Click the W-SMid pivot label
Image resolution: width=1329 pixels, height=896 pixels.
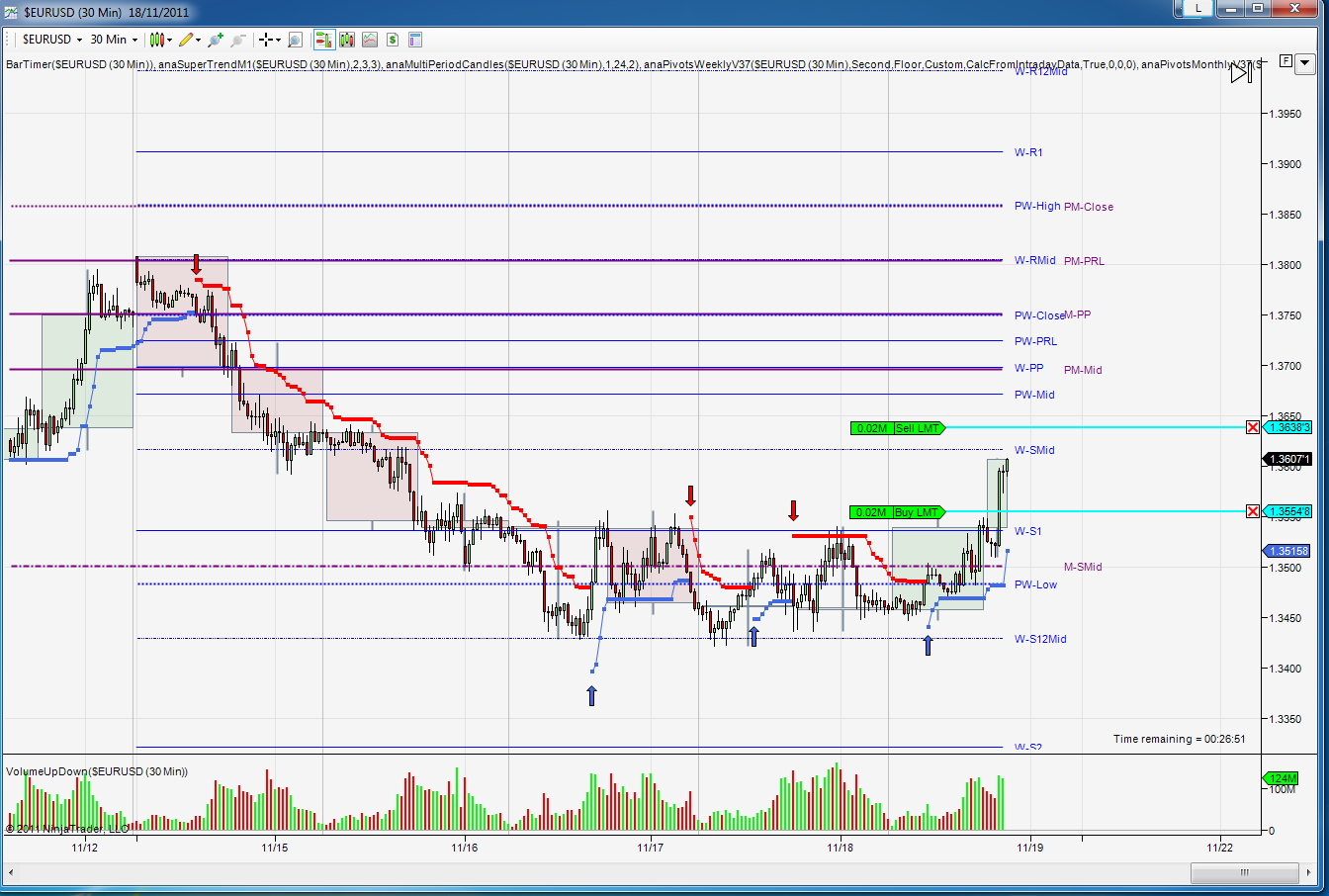pos(1034,450)
